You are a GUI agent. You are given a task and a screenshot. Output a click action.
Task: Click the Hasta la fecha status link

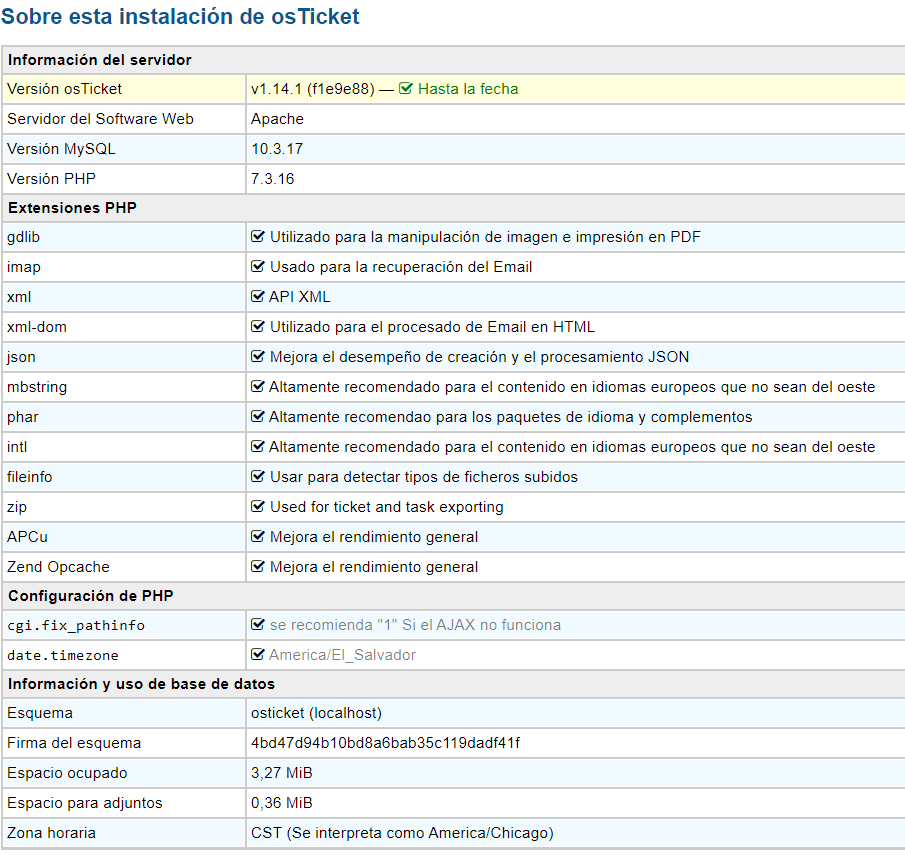[x=468, y=89]
